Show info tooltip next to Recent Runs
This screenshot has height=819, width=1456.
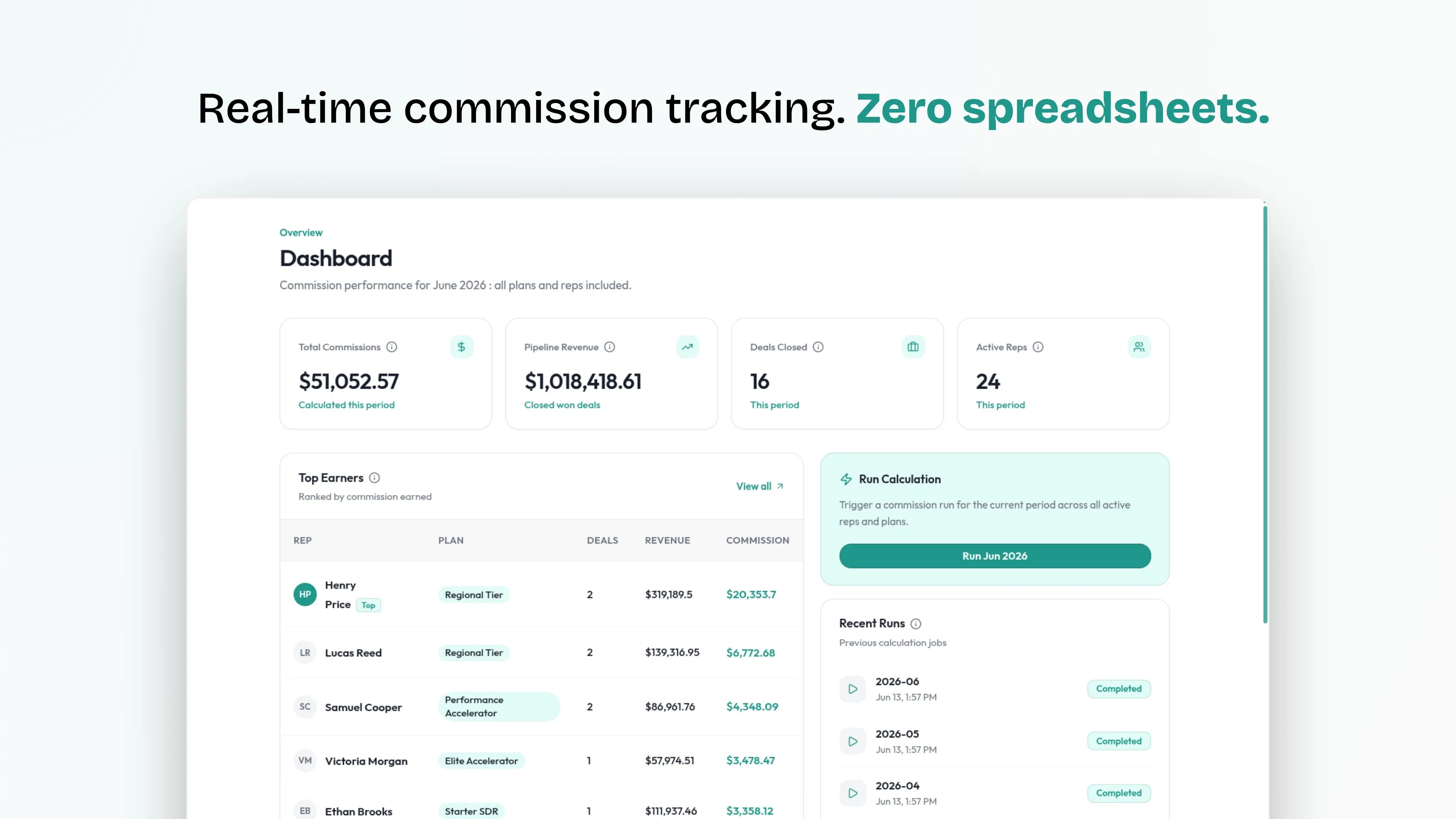[916, 624]
